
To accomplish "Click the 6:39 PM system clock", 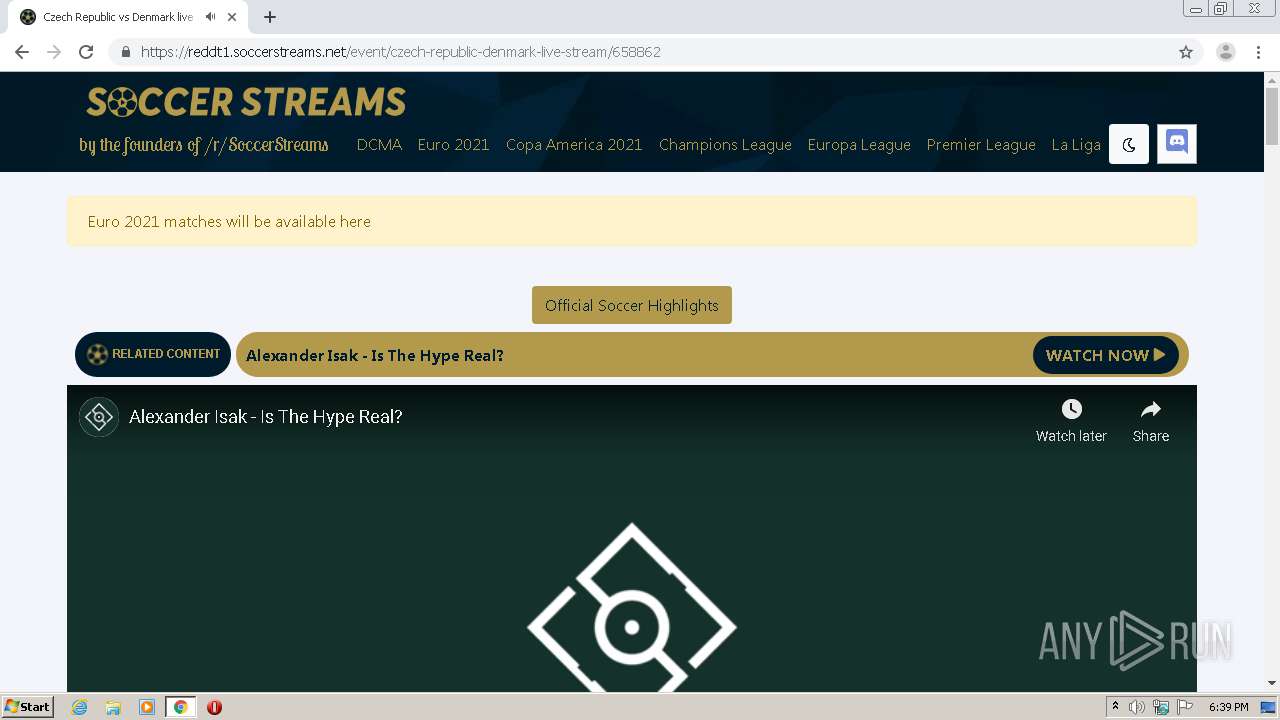I will [x=1228, y=707].
